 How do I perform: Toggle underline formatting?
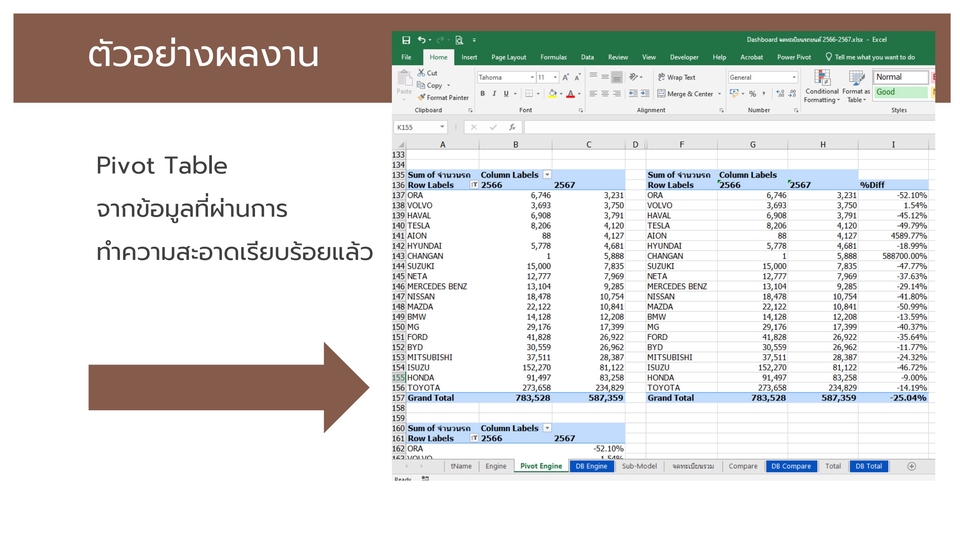point(506,94)
